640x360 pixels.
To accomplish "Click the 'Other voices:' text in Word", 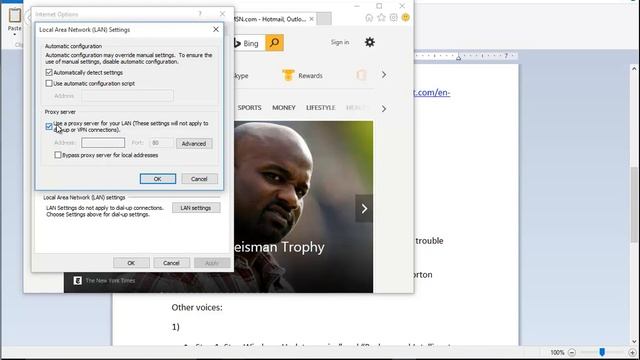I will point(197,307).
